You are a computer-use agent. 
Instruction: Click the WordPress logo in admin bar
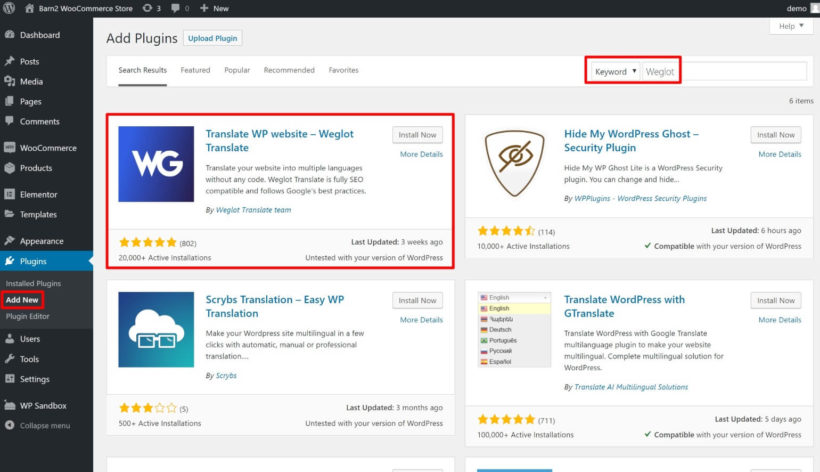9,8
